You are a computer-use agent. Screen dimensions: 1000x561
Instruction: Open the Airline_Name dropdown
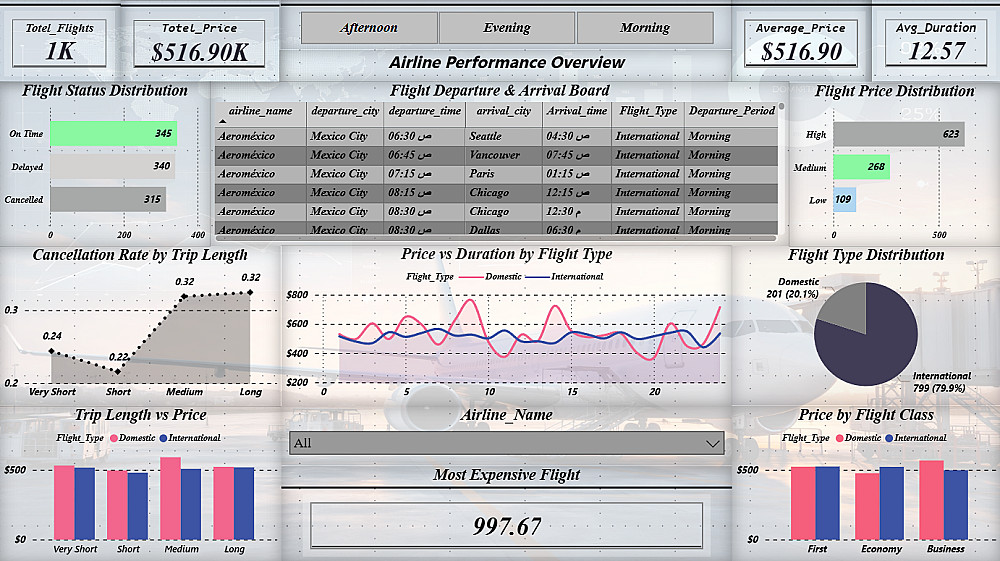507,443
